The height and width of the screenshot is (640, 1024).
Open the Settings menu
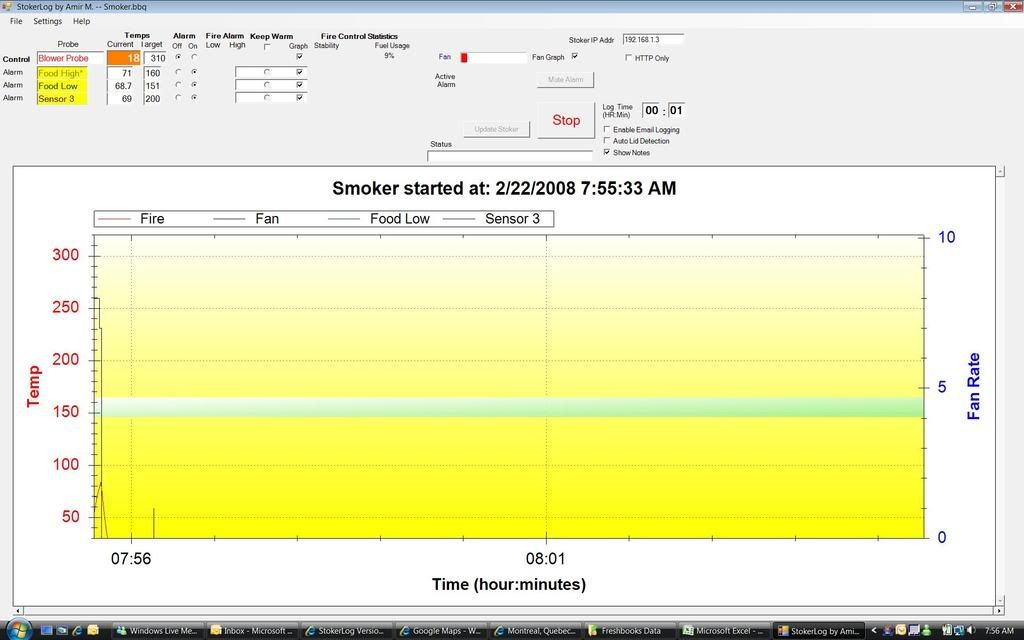pyautogui.click(x=48, y=22)
